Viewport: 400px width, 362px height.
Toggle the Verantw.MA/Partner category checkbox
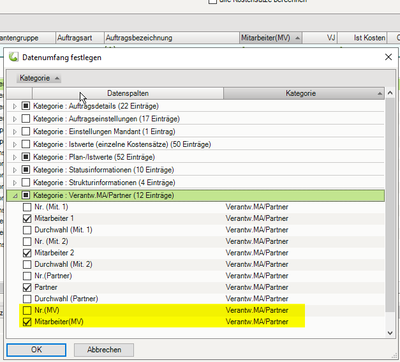(26, 195)
